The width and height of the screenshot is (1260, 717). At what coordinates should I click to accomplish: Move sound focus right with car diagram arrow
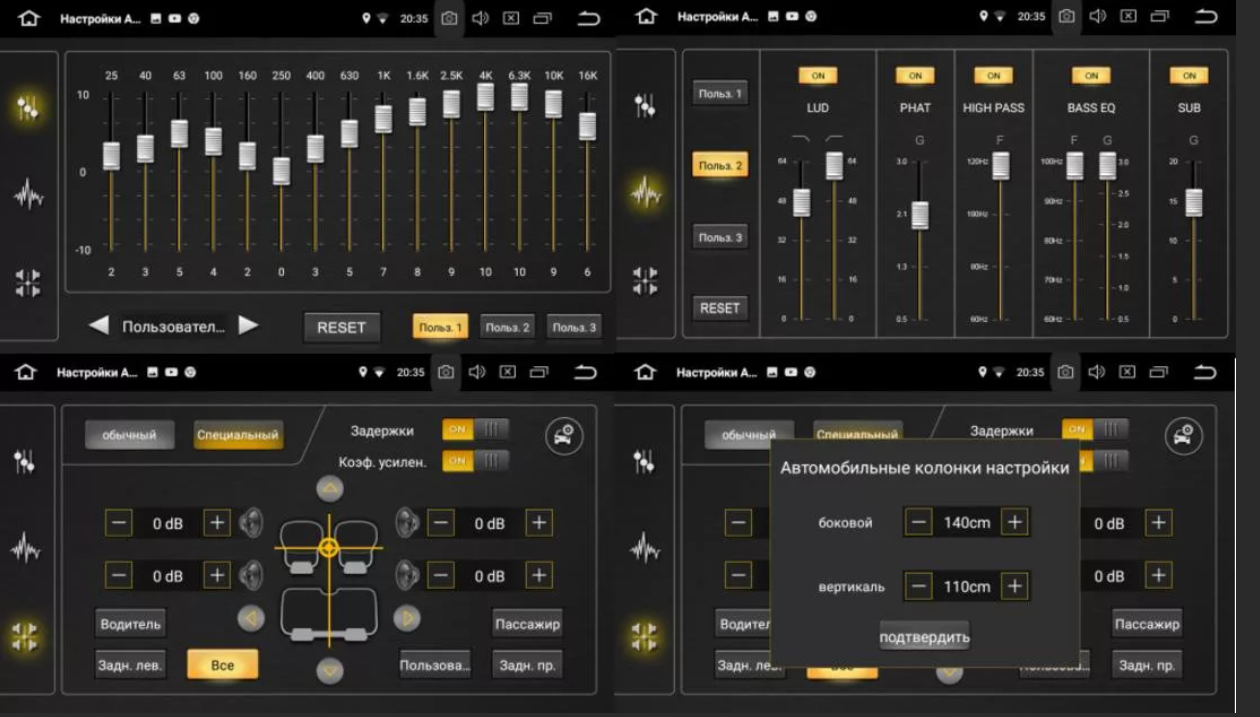click(x=406, y=619)
